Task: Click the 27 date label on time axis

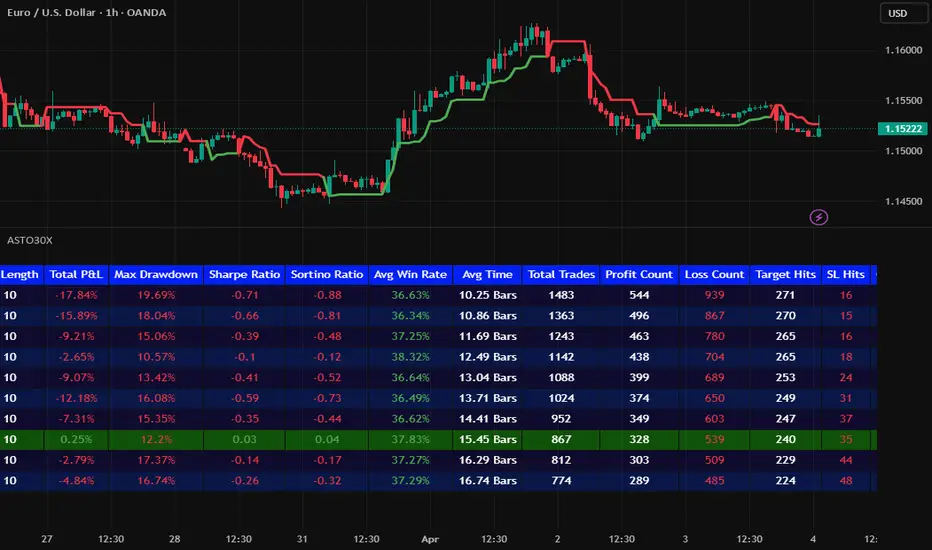Action: 47,539
